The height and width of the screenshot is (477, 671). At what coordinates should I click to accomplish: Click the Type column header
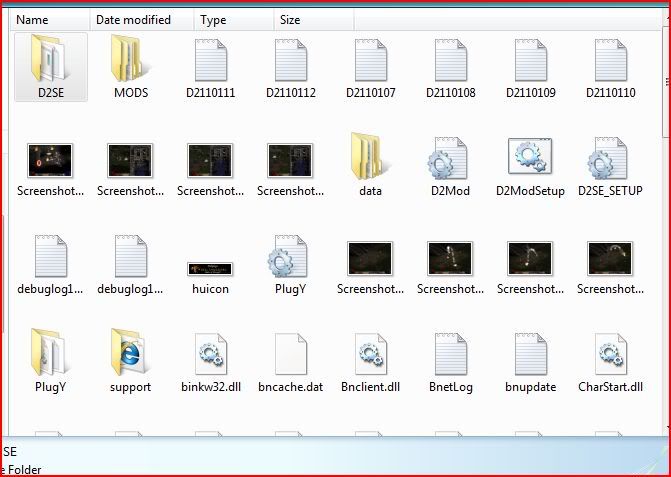click(213, 20)
